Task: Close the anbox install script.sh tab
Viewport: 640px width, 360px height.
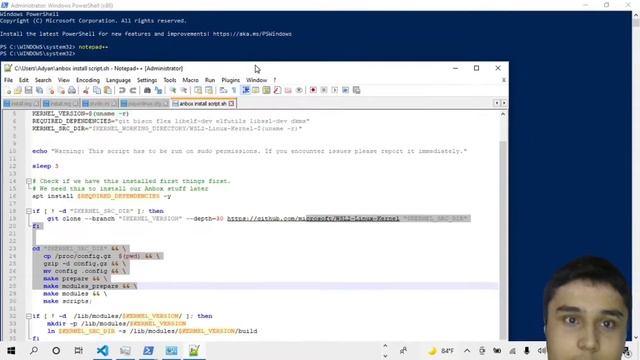Action: pos(231,104)
